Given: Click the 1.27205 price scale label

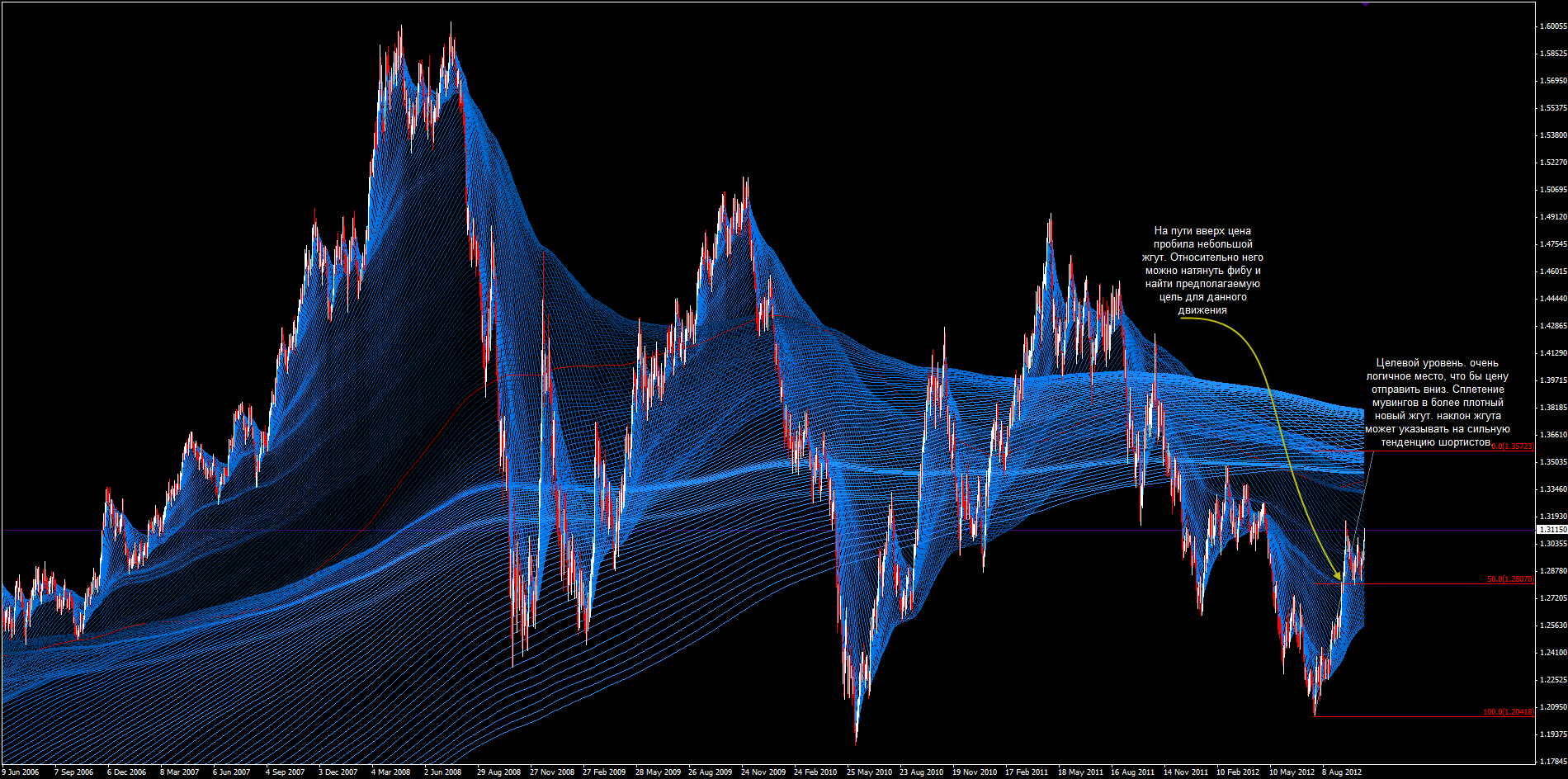Looking at the screenshot, I should coord(1553,598).
